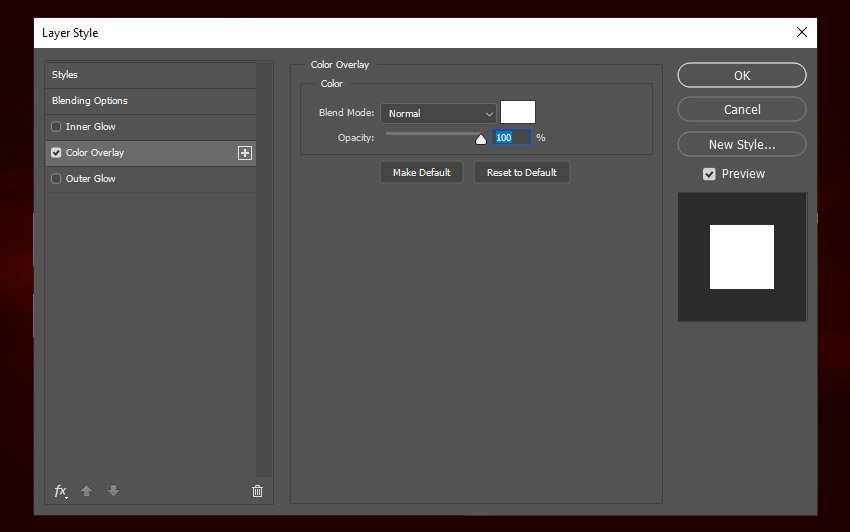
Task: Click the fx add effect icon
Action: click(60, 491)
